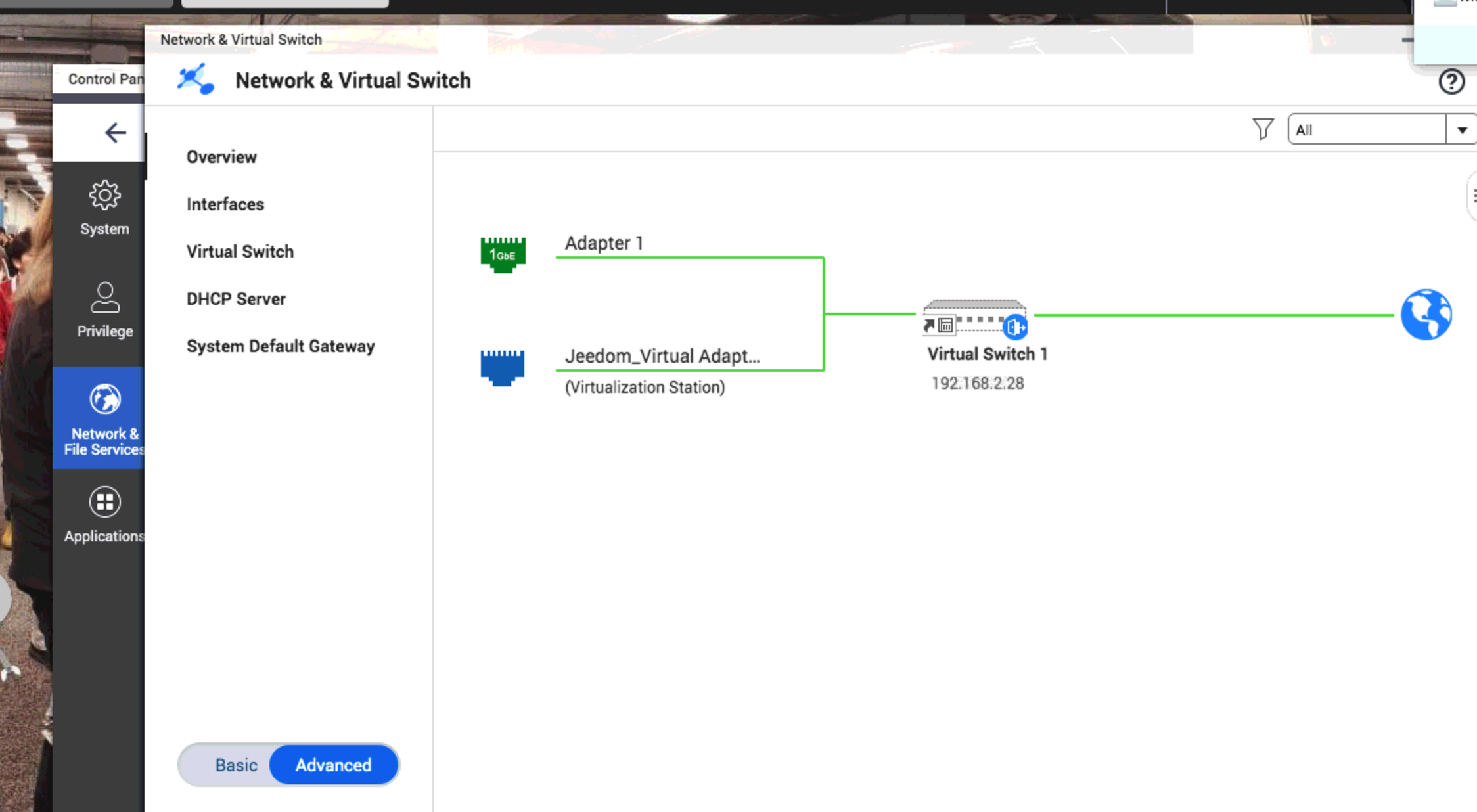Click the three-dot overflow menu icon

click(x=1472, y=197)
